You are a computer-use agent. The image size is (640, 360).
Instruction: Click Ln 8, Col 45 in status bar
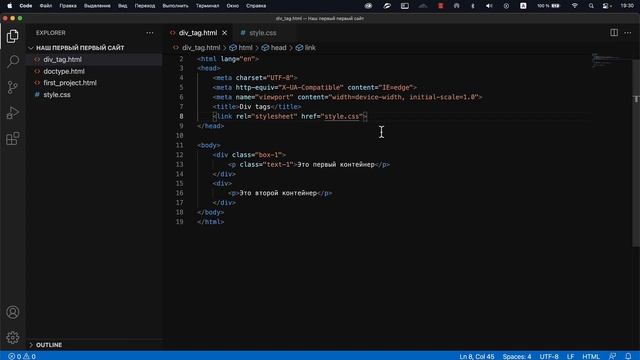tap(477, 356)
